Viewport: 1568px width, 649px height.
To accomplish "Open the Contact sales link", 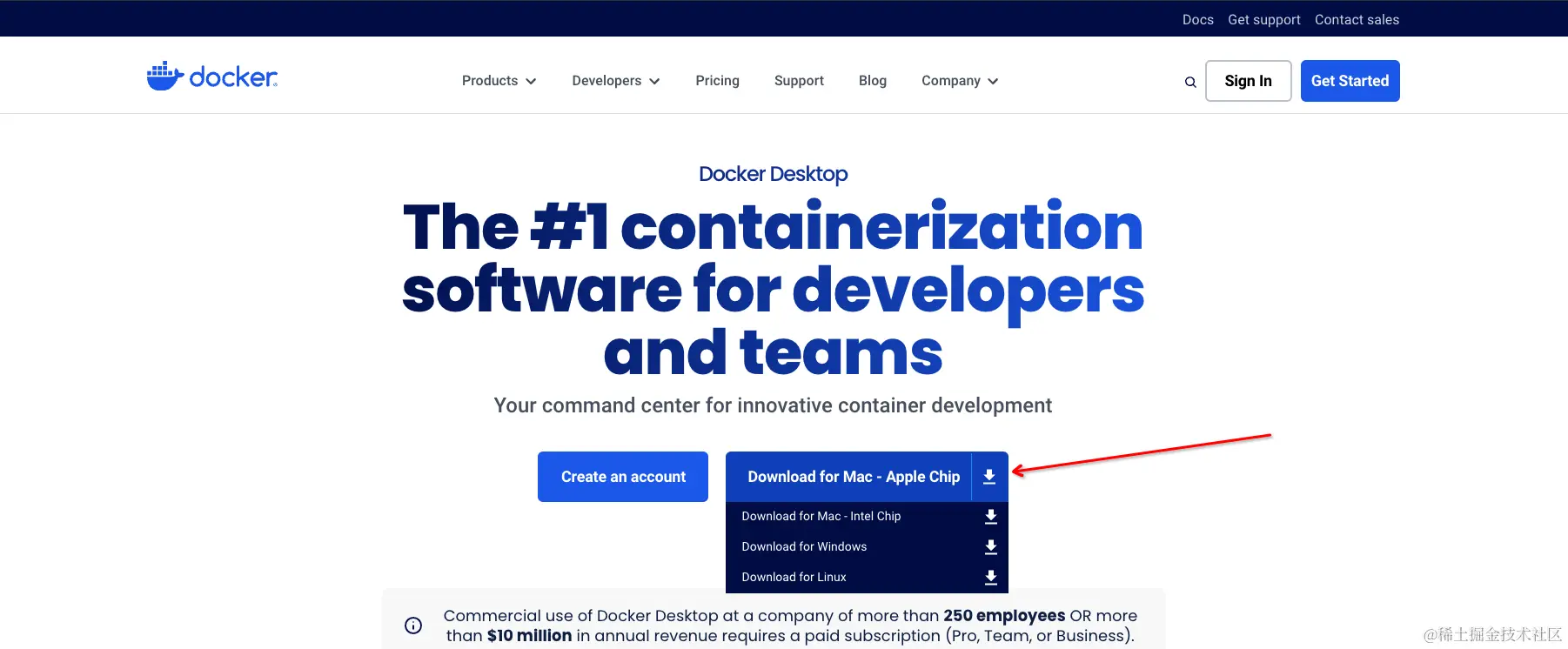I will (1357, 19).
